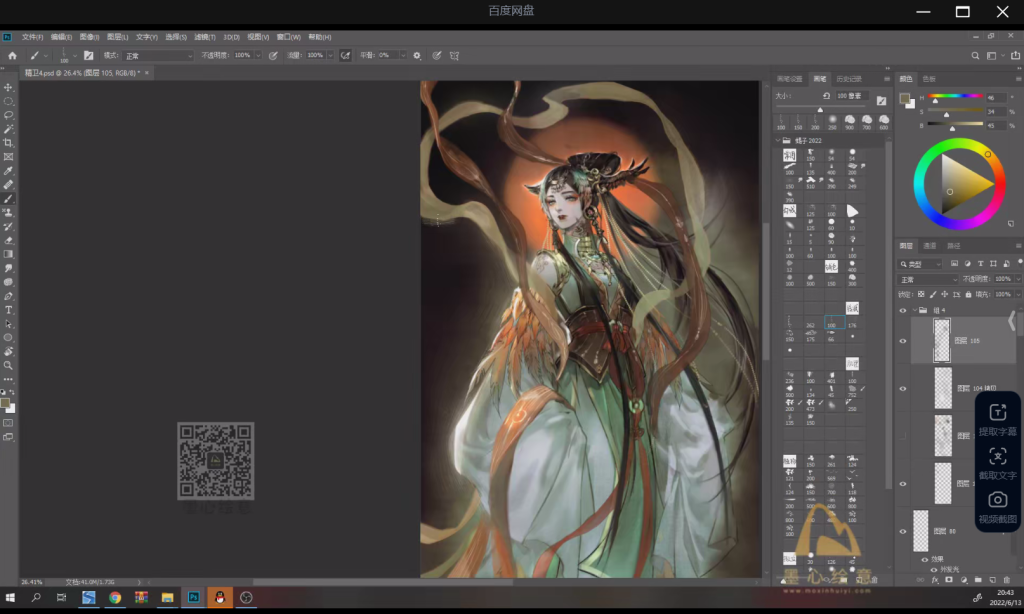Select the Zoom magnifier tool

click(x=8, y=365)
